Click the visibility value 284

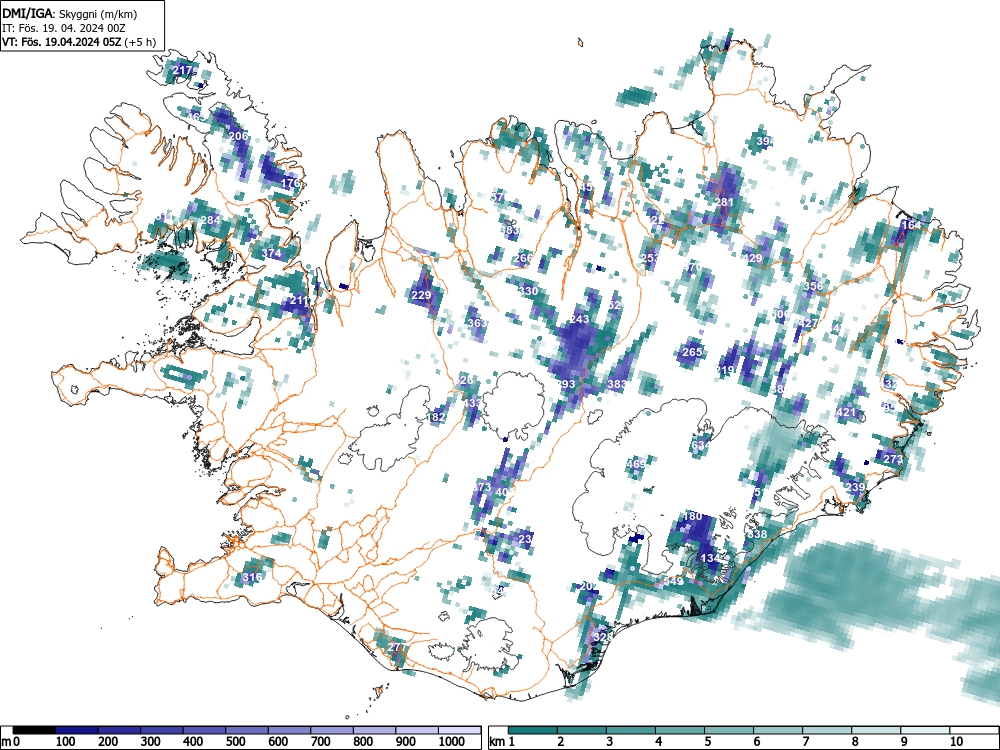pyautogui.click(x=210, y=221)
